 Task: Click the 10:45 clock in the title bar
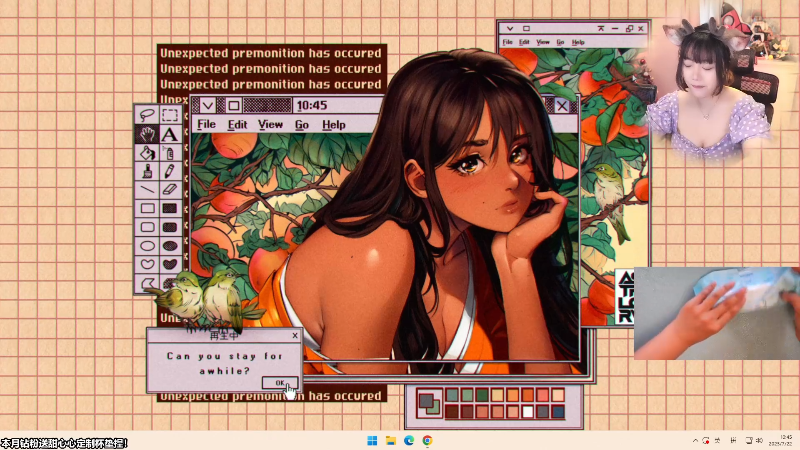tap(312, 106)
